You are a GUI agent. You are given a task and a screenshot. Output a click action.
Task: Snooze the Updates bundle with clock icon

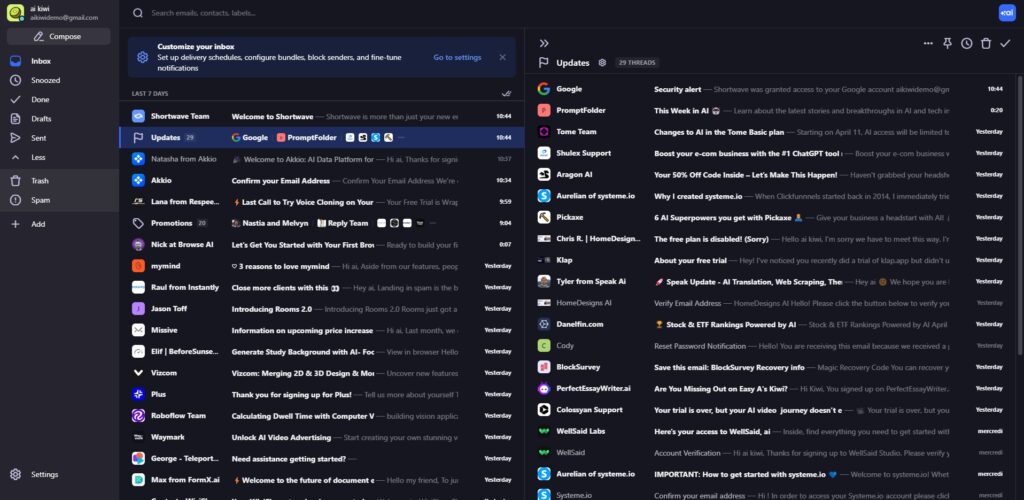(x=967, y=43)
